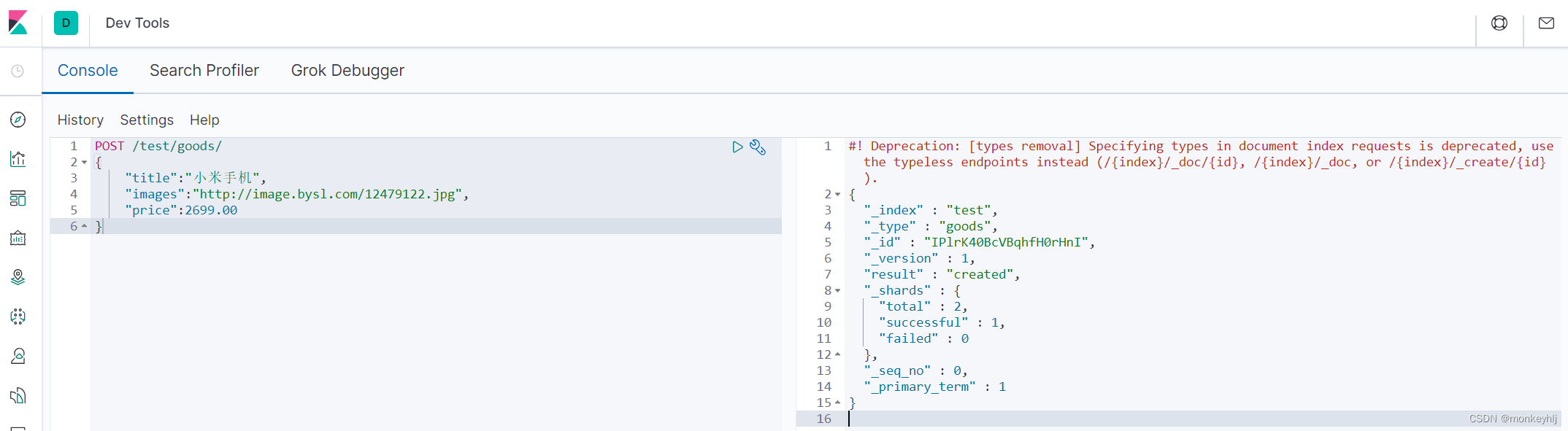Screen dimensions: 1568x431
Task: Toggle fold arrow at editor line 6
Action: coord(84,226)
